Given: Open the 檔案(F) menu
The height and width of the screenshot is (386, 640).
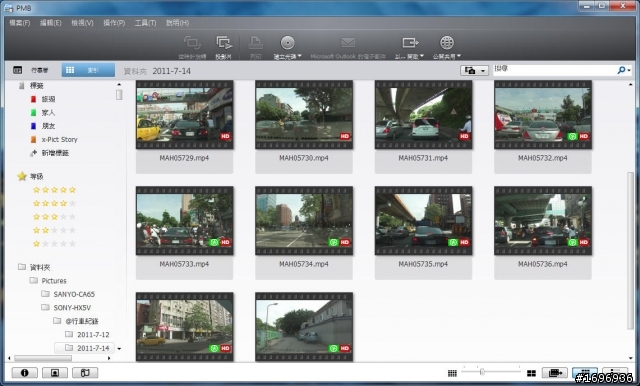Looking at the screenshot, I should tap(20, 23).
